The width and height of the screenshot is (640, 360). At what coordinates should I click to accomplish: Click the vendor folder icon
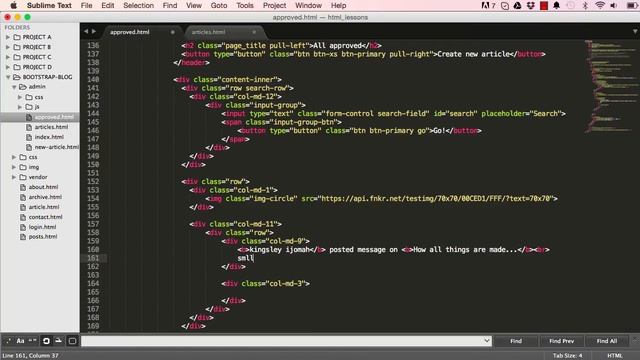[x=23, y=177]
